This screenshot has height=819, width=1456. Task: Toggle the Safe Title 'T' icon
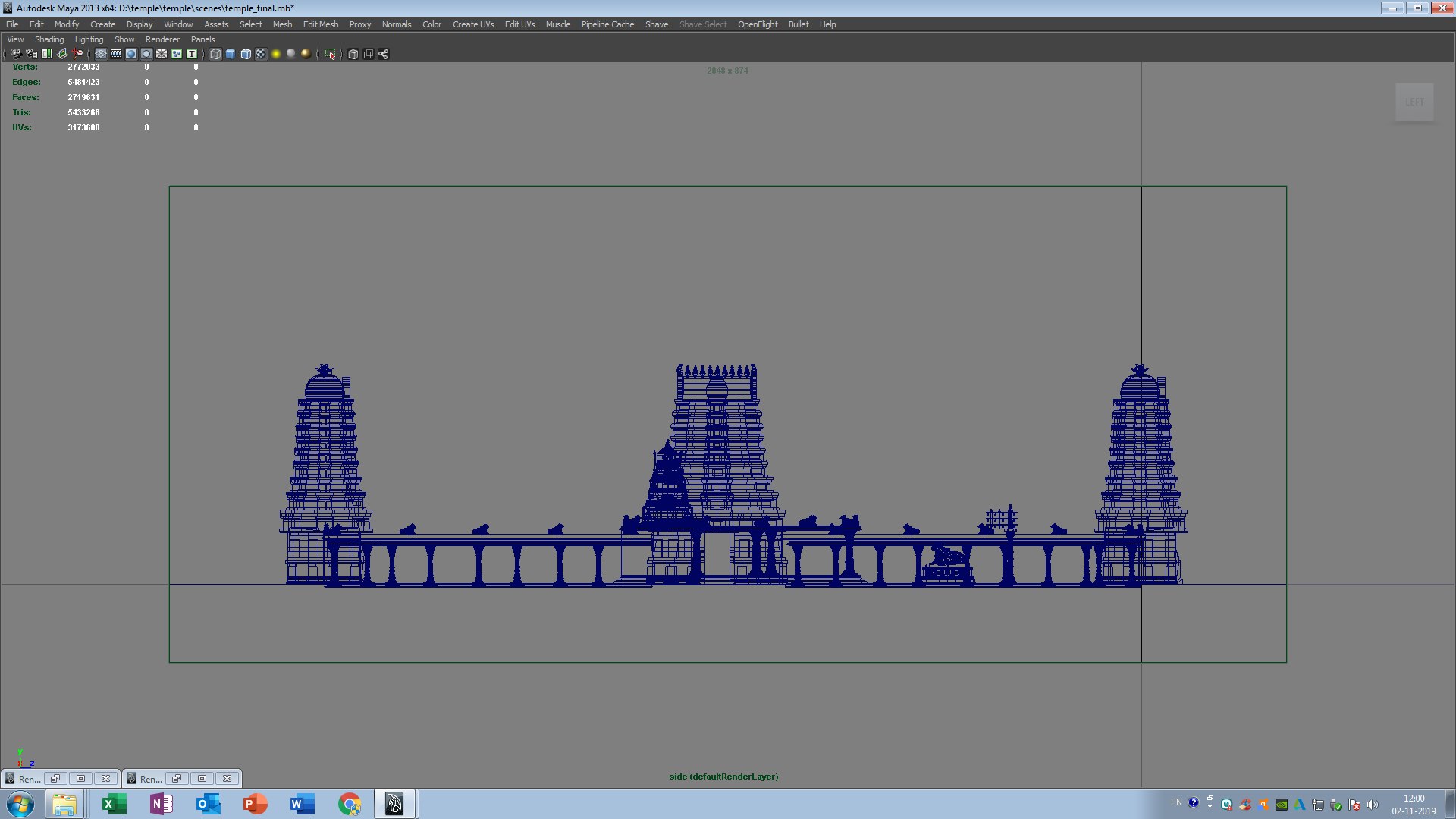(x=192, y=54)
